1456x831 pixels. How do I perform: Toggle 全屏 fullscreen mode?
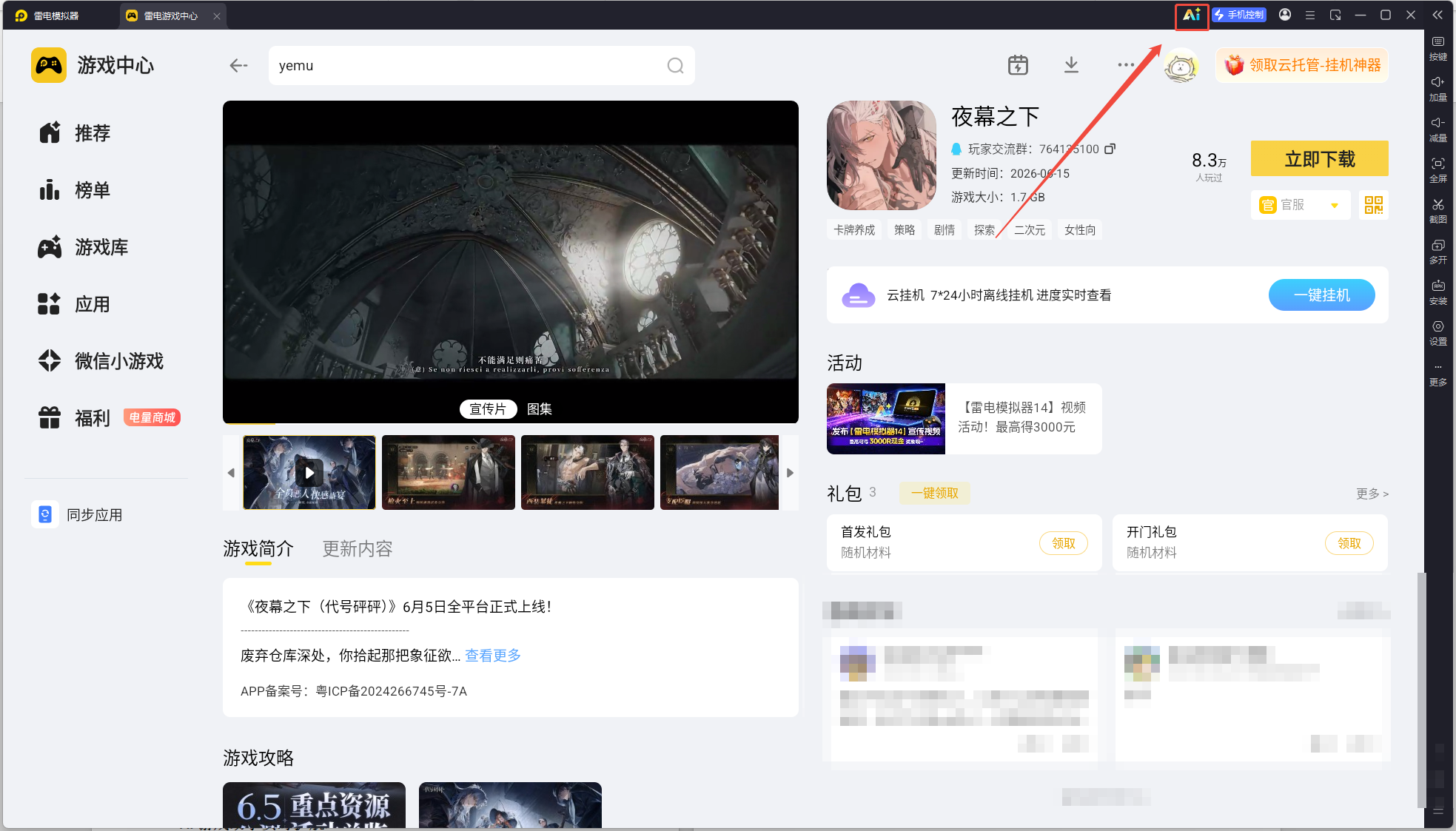pyautogui.click(x=1438, y=171)
